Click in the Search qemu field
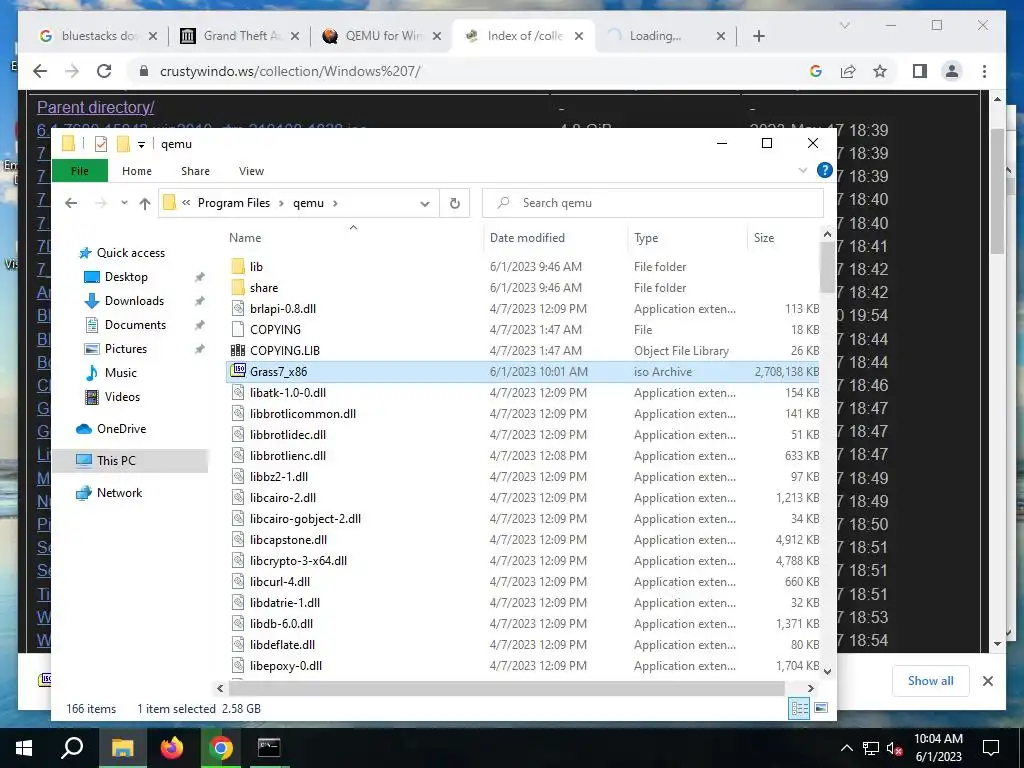Viewport: 1024px width, 768px height. click(653, 203)
